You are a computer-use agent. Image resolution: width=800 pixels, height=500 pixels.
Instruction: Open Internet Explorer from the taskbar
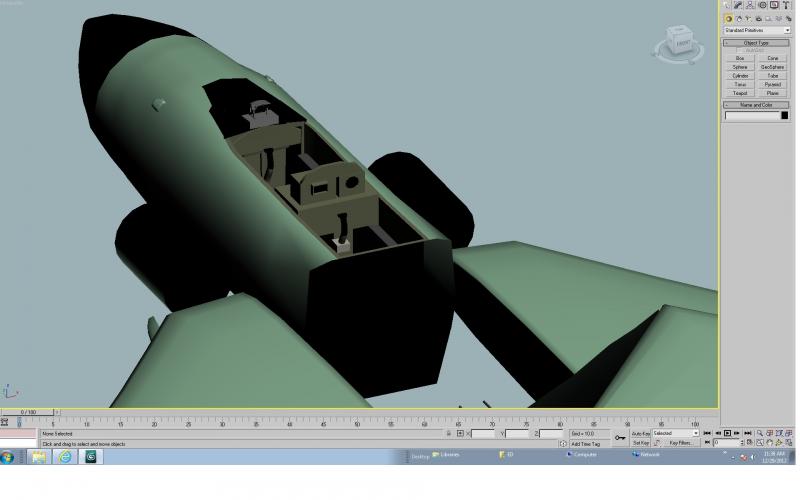coord(65,457)
